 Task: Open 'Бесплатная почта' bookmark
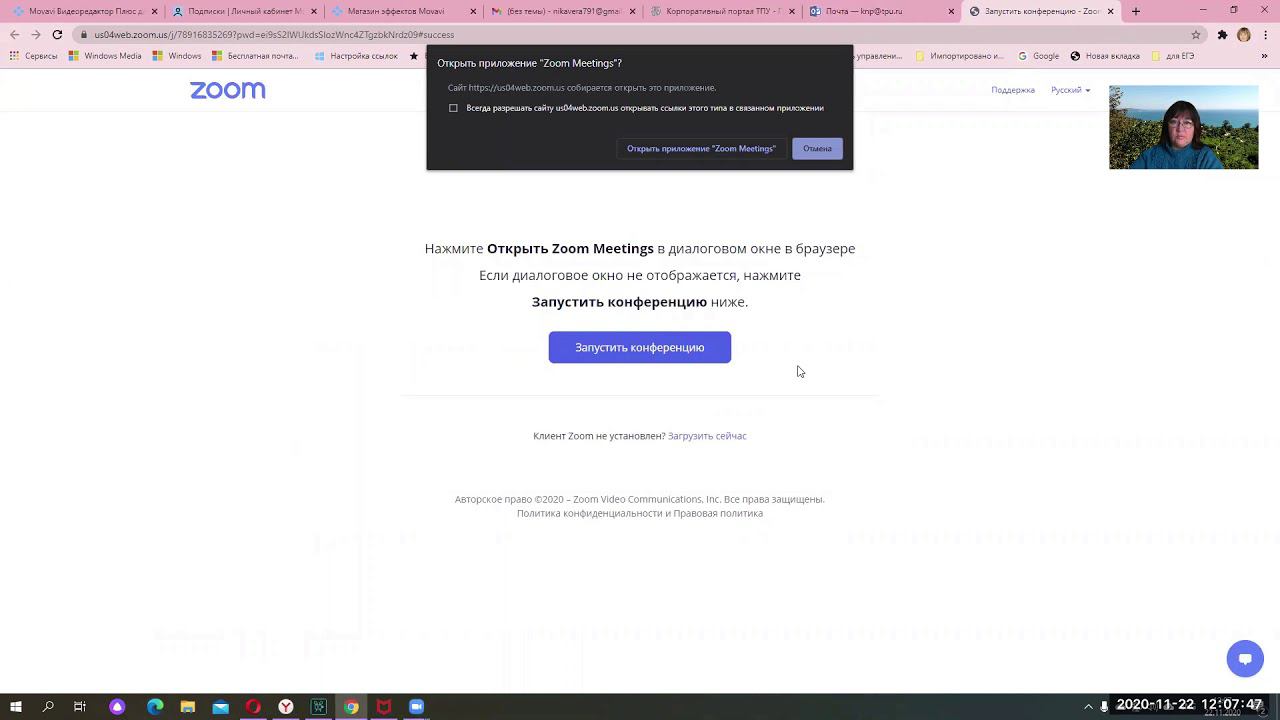pyautogui.click(x=255, y=56)
